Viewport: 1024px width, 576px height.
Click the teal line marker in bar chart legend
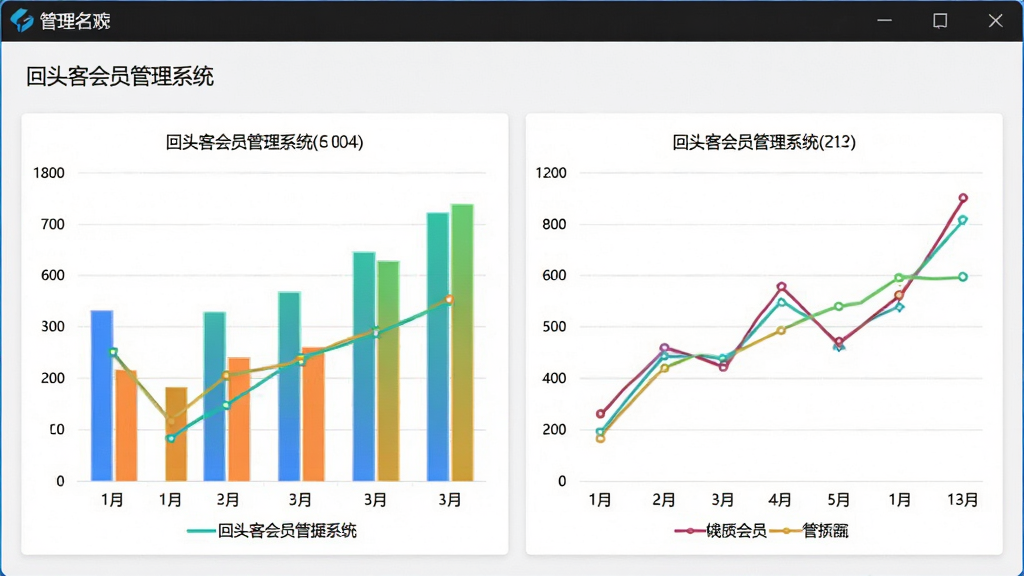click(x=200, y=531)
